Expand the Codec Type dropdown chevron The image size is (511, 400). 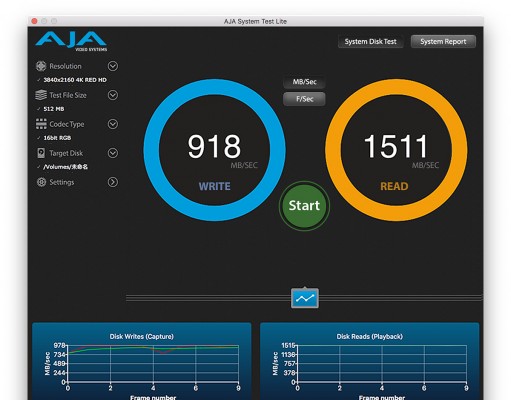coord(113,124)
